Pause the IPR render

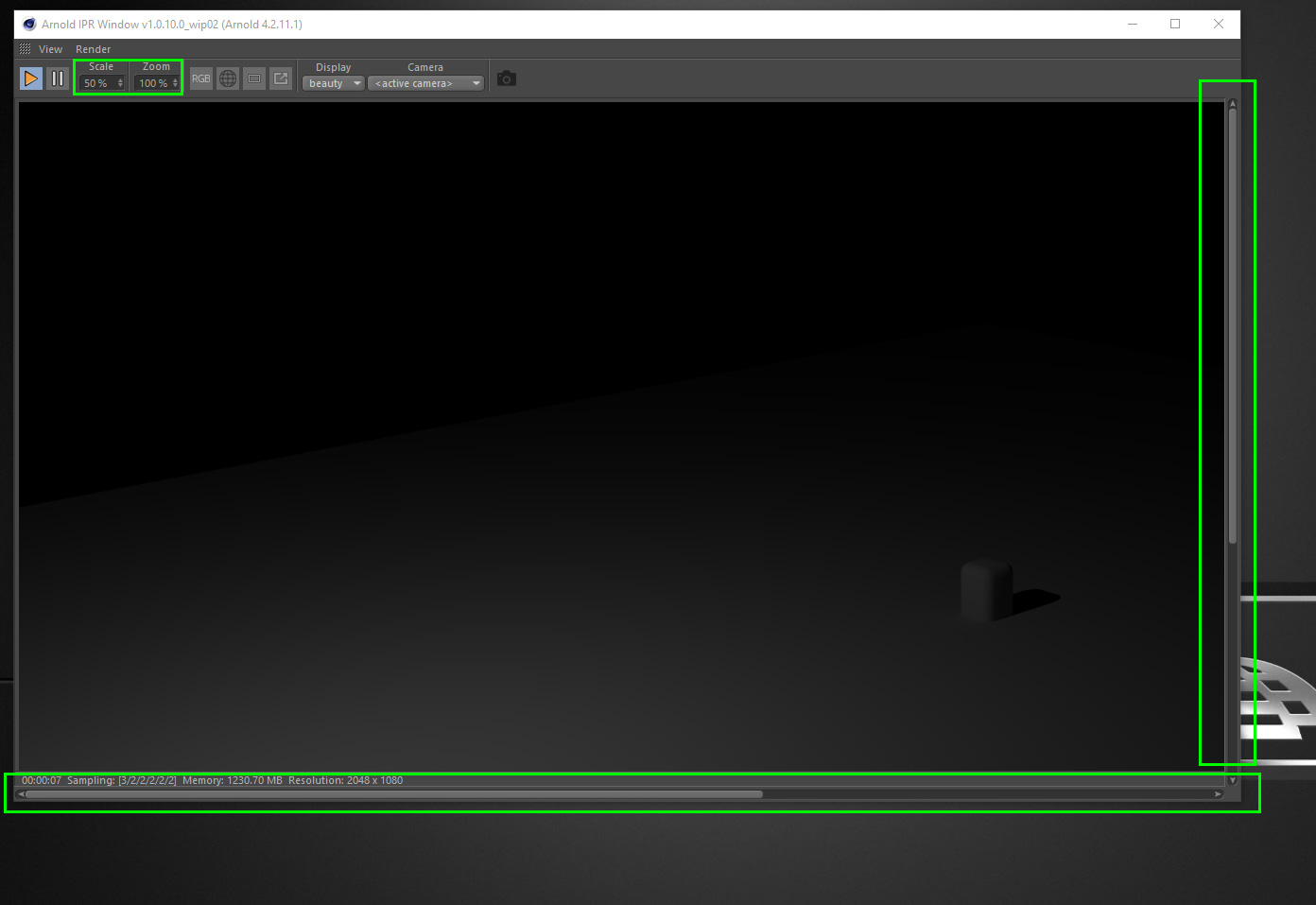58,78
